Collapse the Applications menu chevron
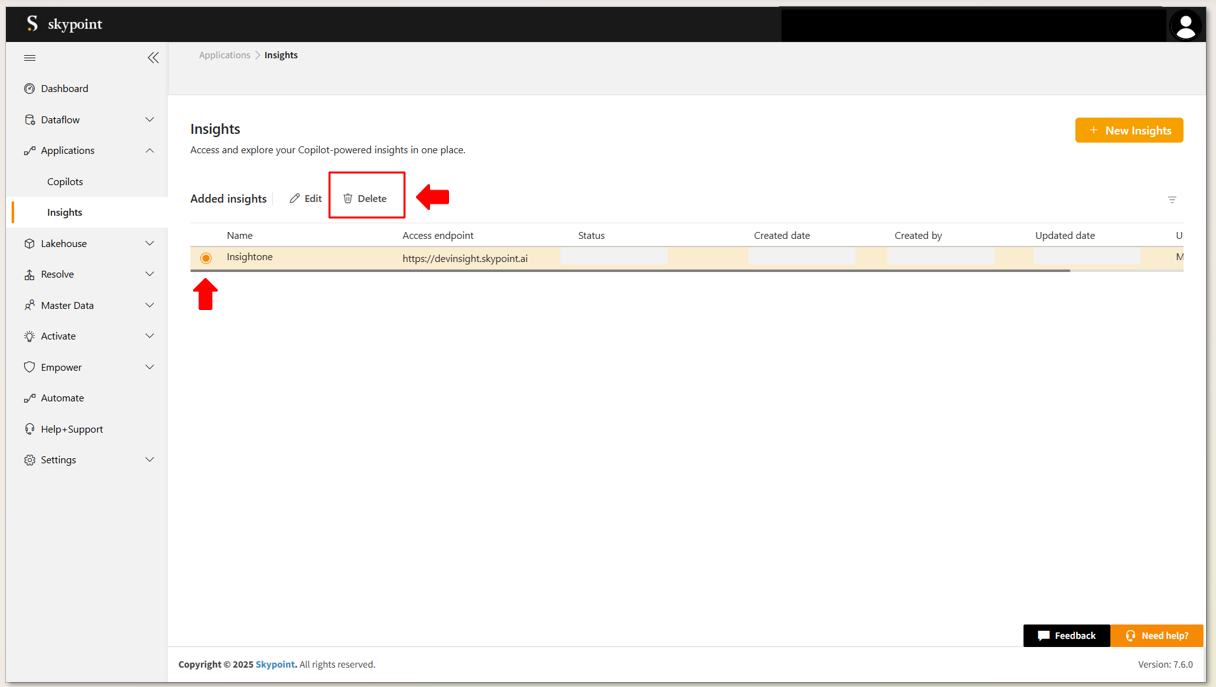Screen dimensions: 1216x687 click(150, 151)
